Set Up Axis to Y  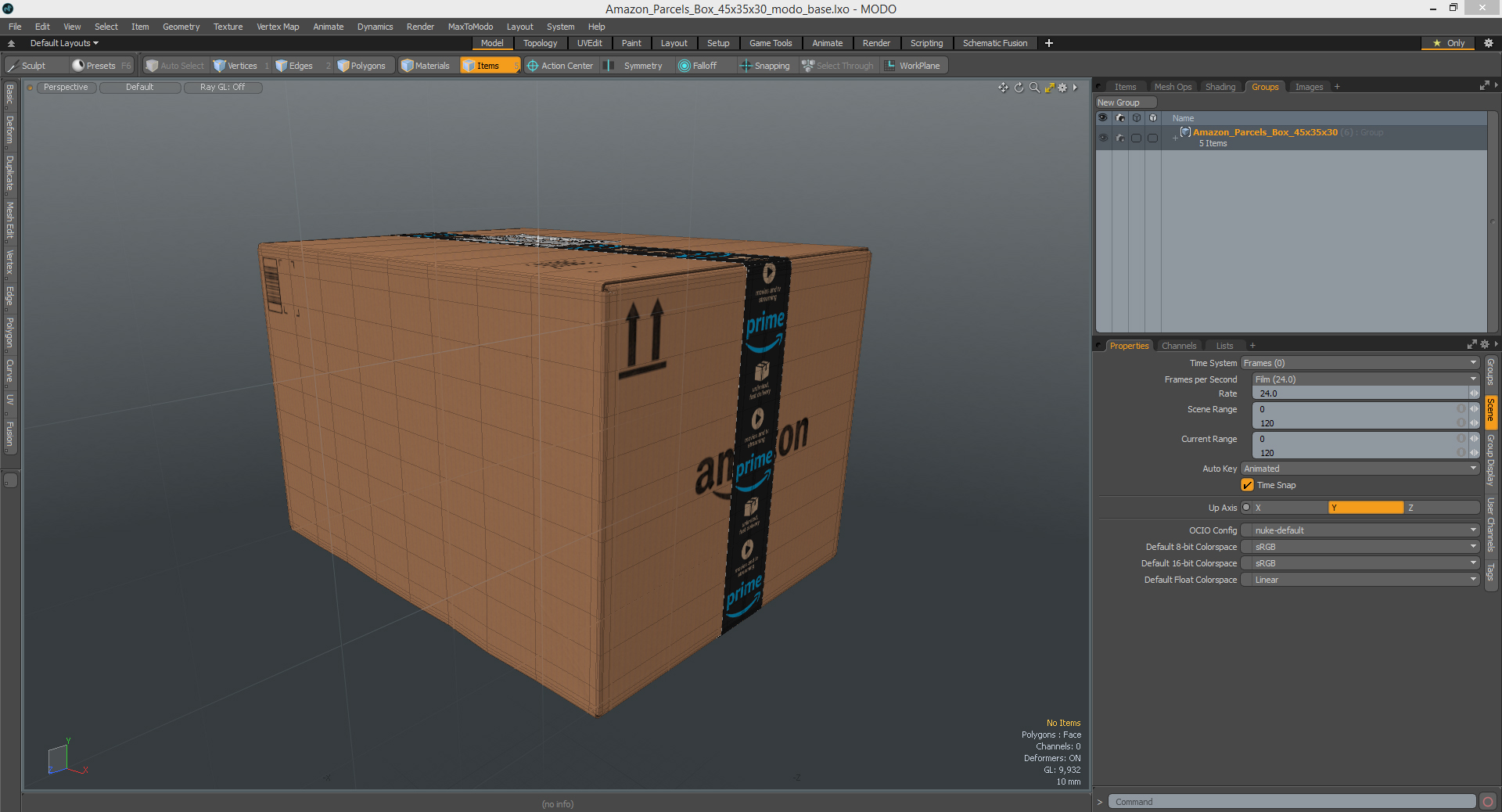1366,508
